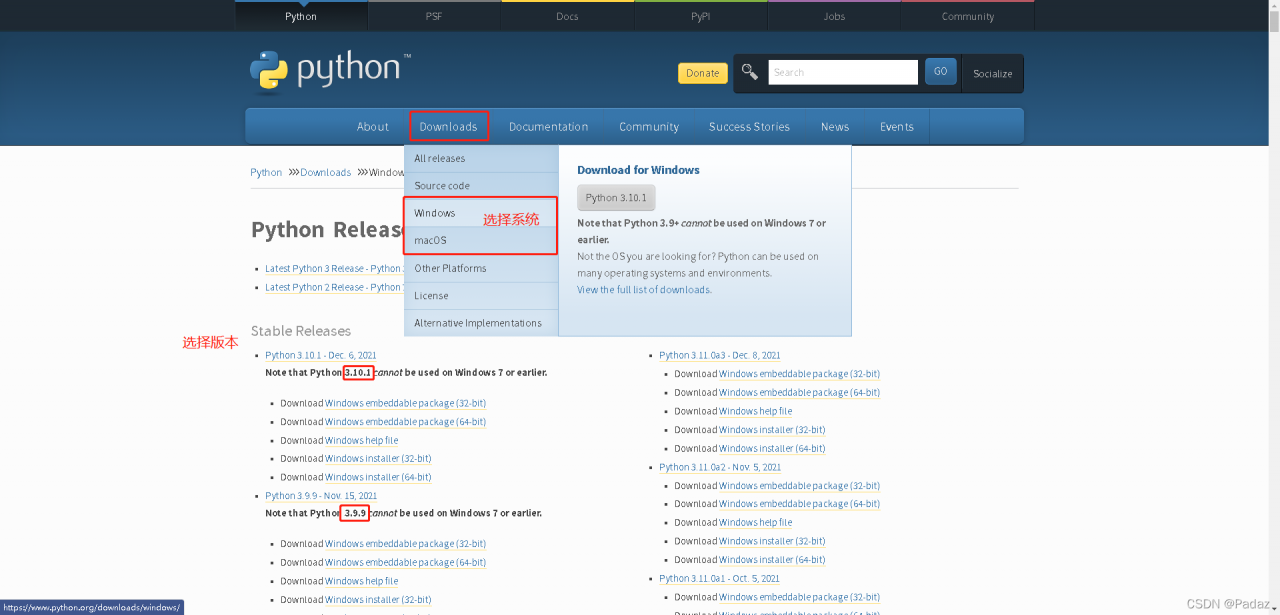This screenshot has width=1280, height=615.
Task: Open the News nav menu
Action: pyautogui.click(x=835, y=127)
